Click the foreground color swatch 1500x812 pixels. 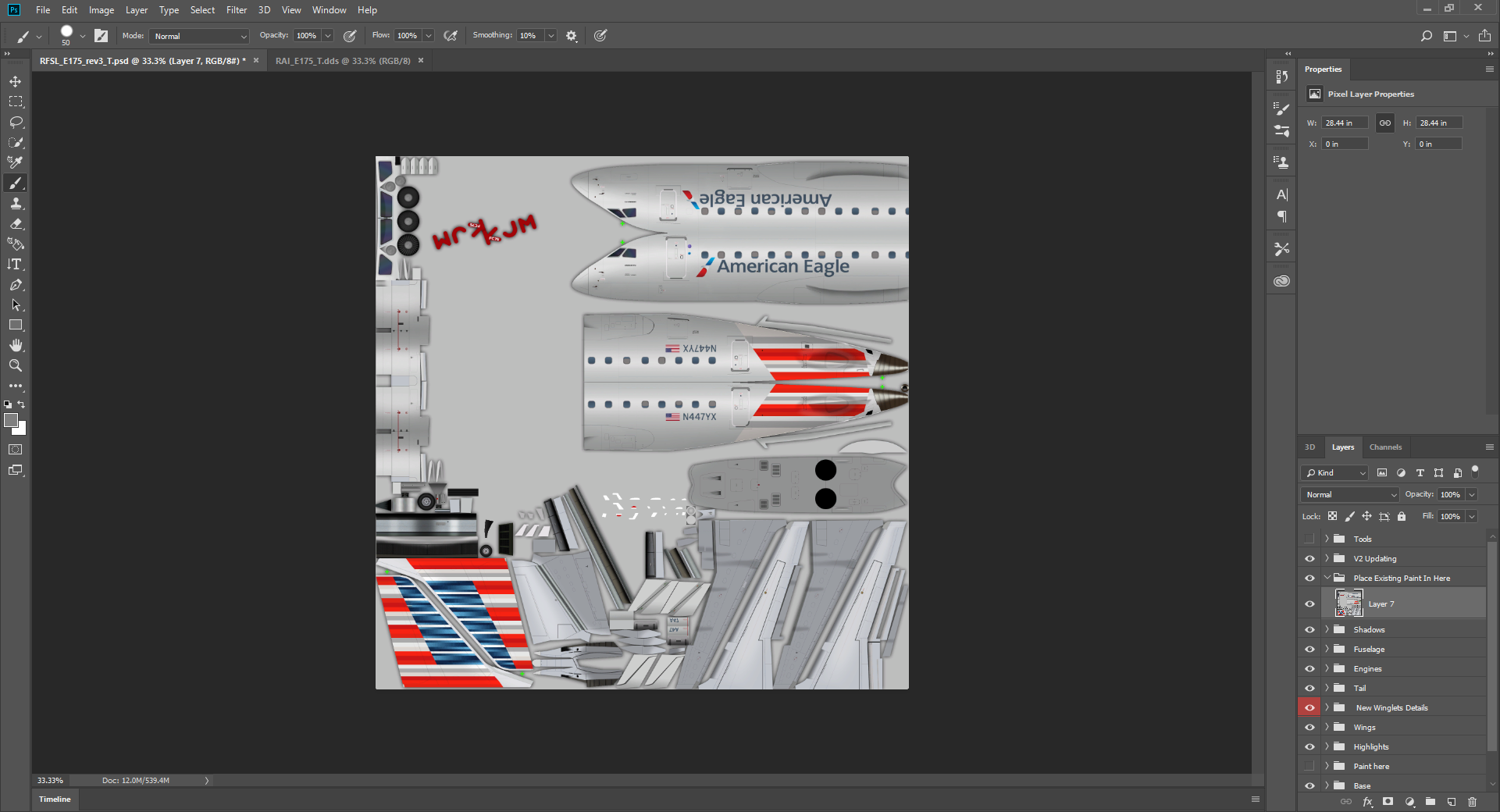[10, 420]
